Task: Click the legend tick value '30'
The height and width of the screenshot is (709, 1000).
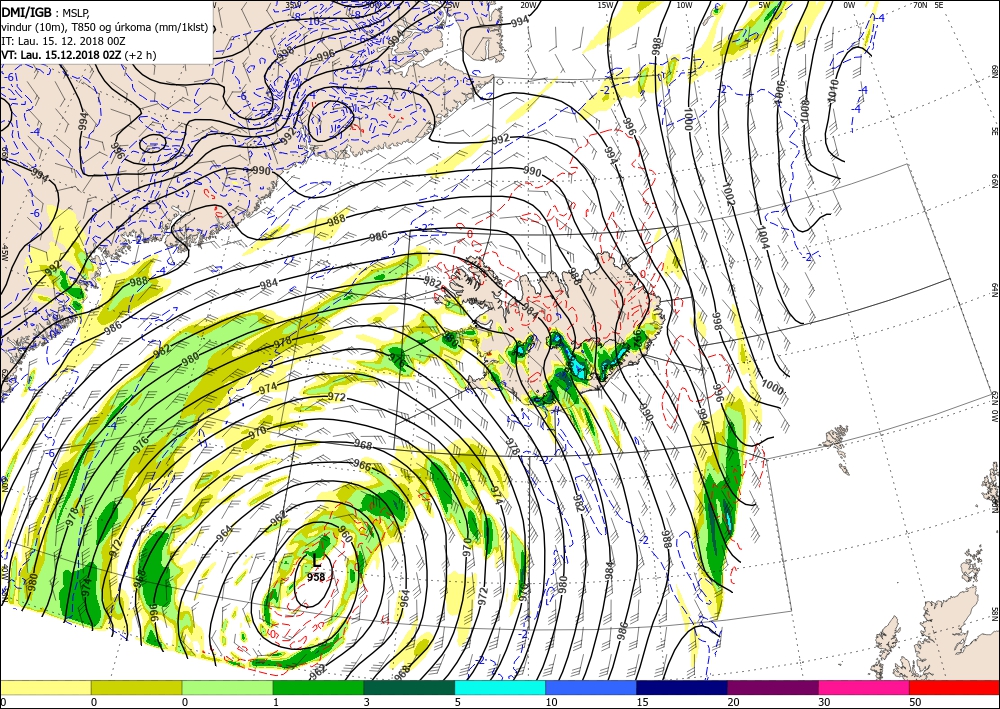Action: click(825, 702)
